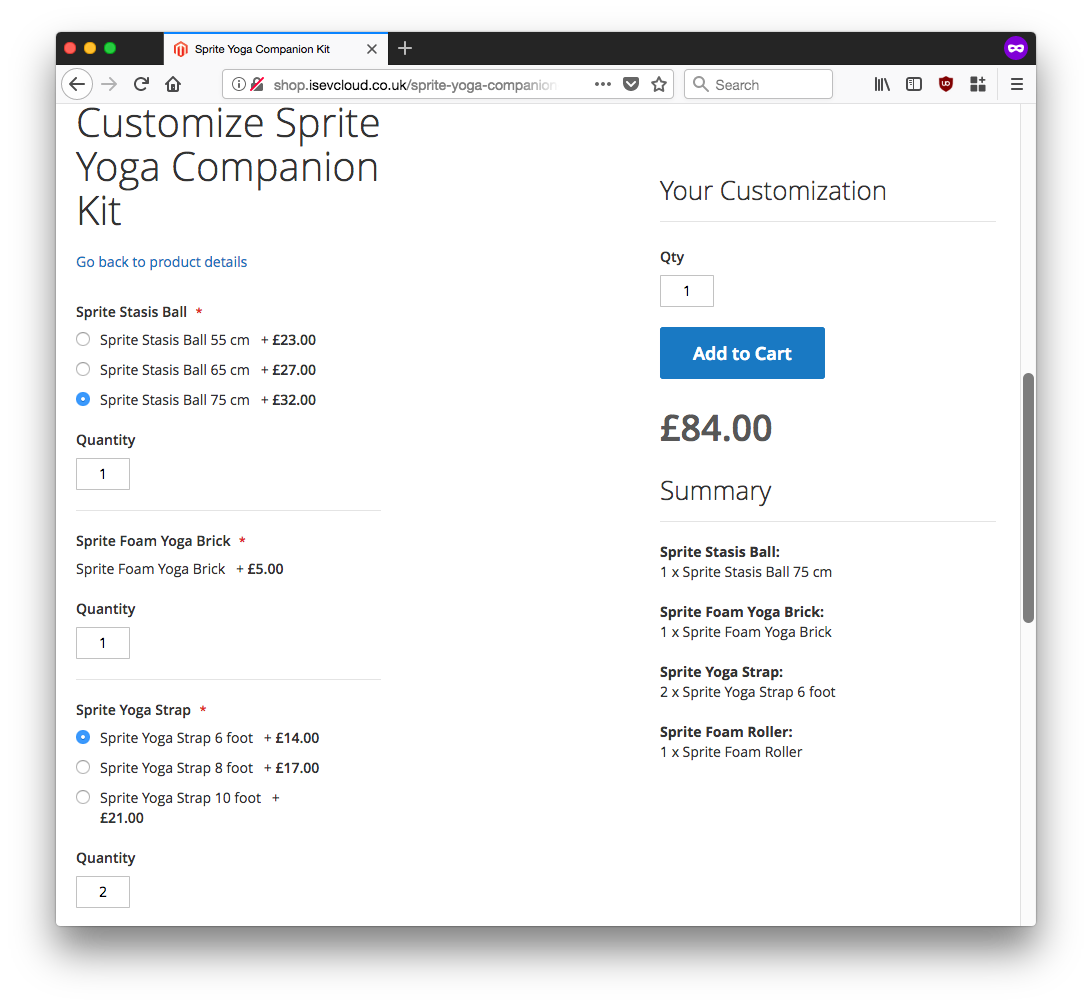Open the Firefox hamburger menu
The width and height of the screenshot is (1092, 1006).
(x=1017, y=85)
